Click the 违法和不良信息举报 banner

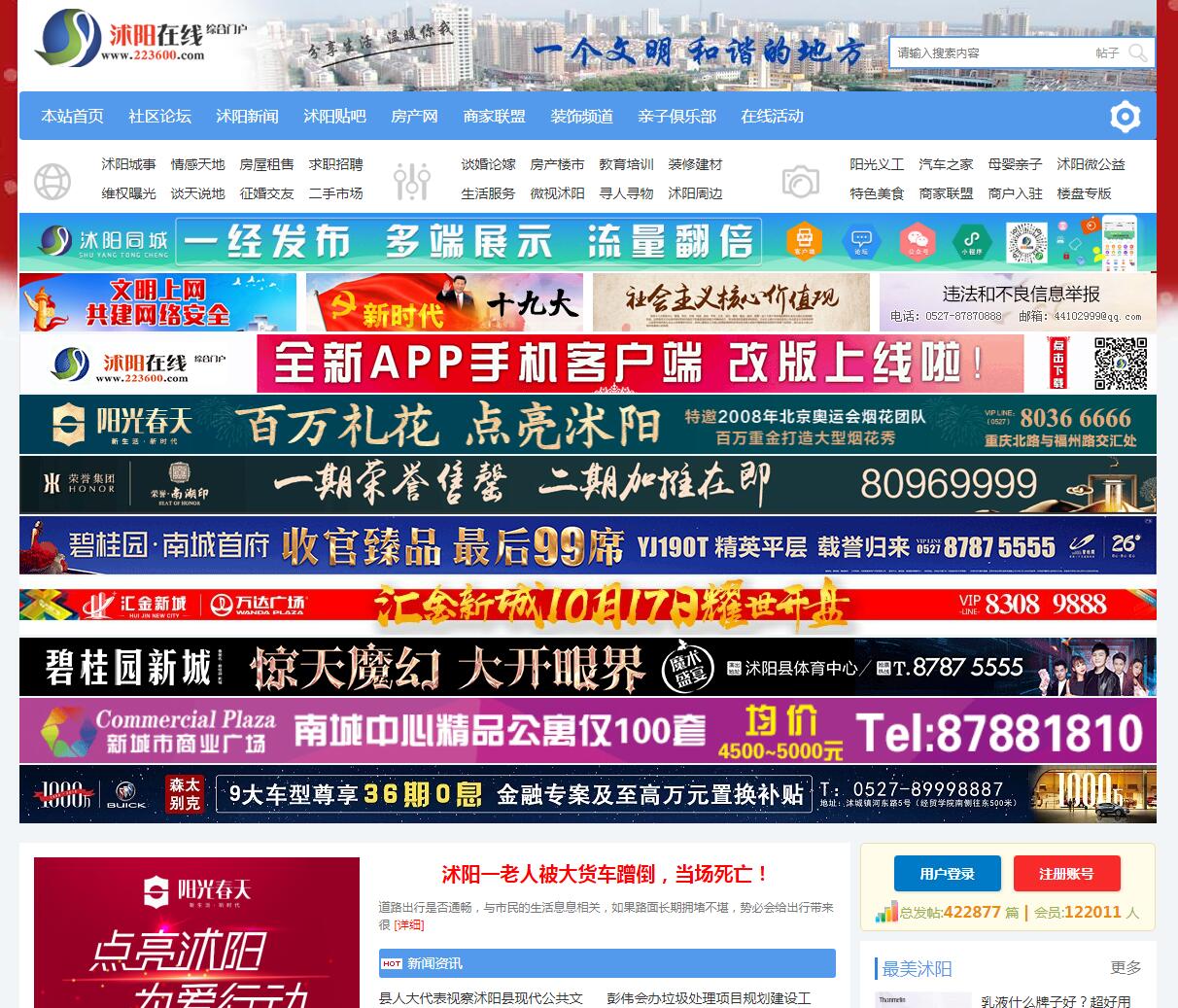1018,302
